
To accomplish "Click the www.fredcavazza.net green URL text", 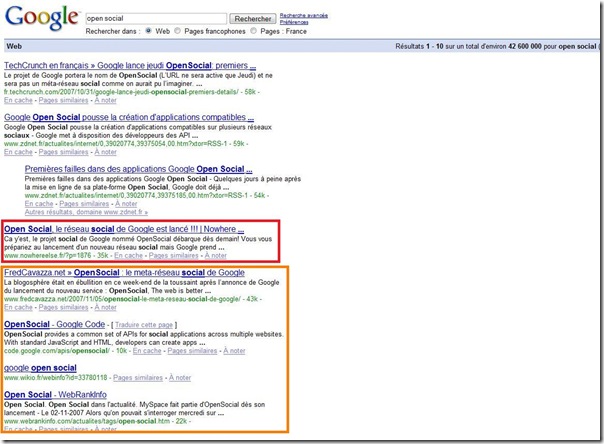I will coord(122,299).
